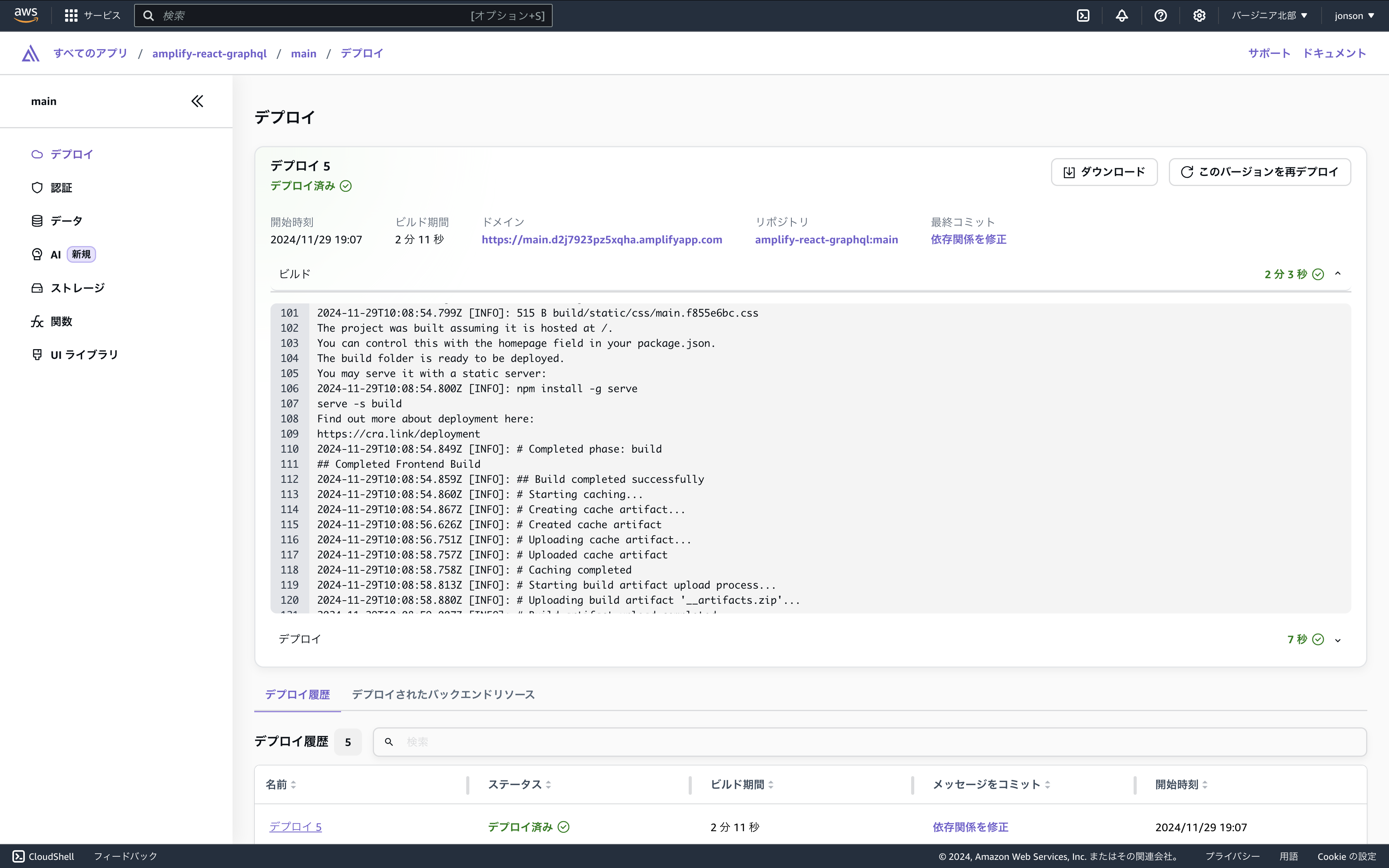The height and width of the screenshot is (868, 1389).
Task: Open the AWS services grid menu
Action: (x=71, y=15)
